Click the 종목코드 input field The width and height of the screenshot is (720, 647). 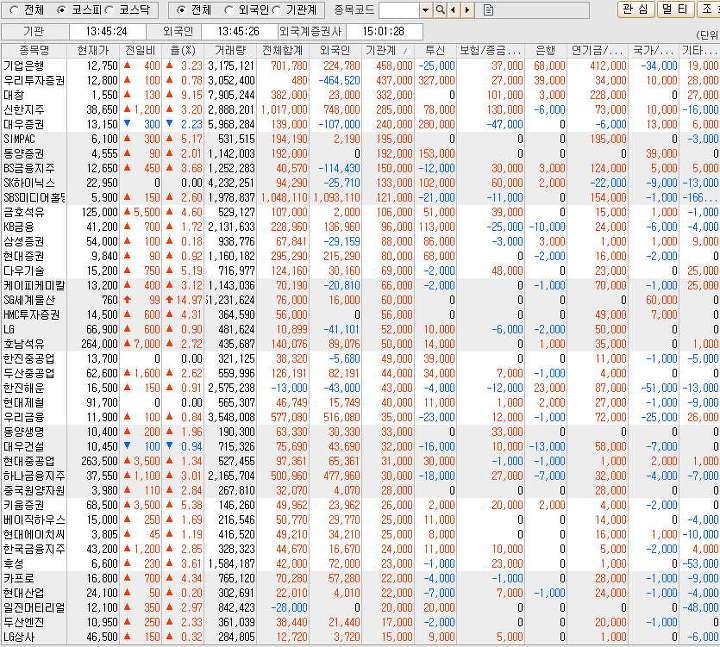[399, 10]
